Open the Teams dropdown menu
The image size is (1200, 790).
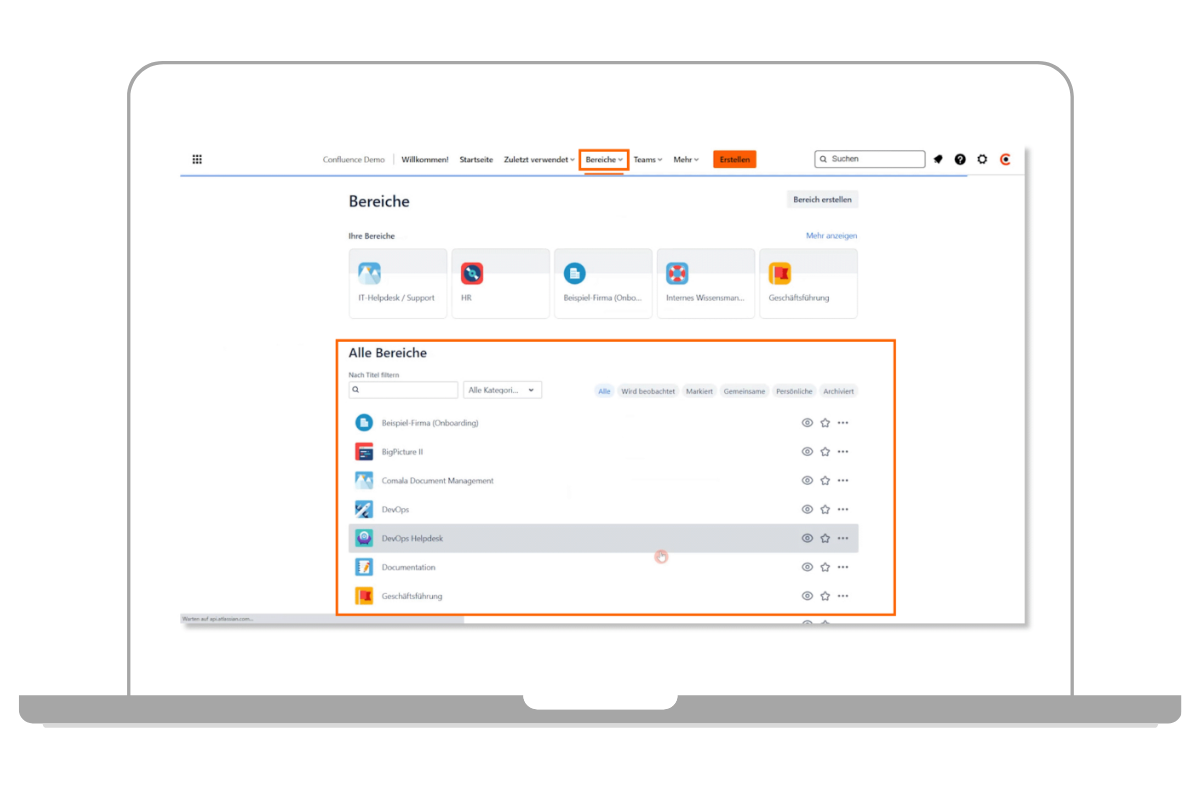(647, 160)
